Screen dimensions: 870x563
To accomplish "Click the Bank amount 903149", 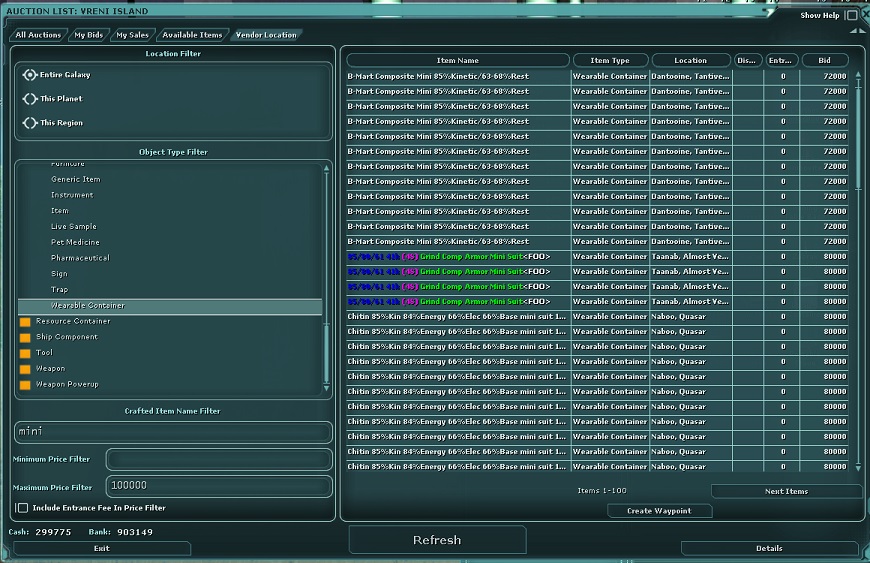I will (x=135, y=532).
